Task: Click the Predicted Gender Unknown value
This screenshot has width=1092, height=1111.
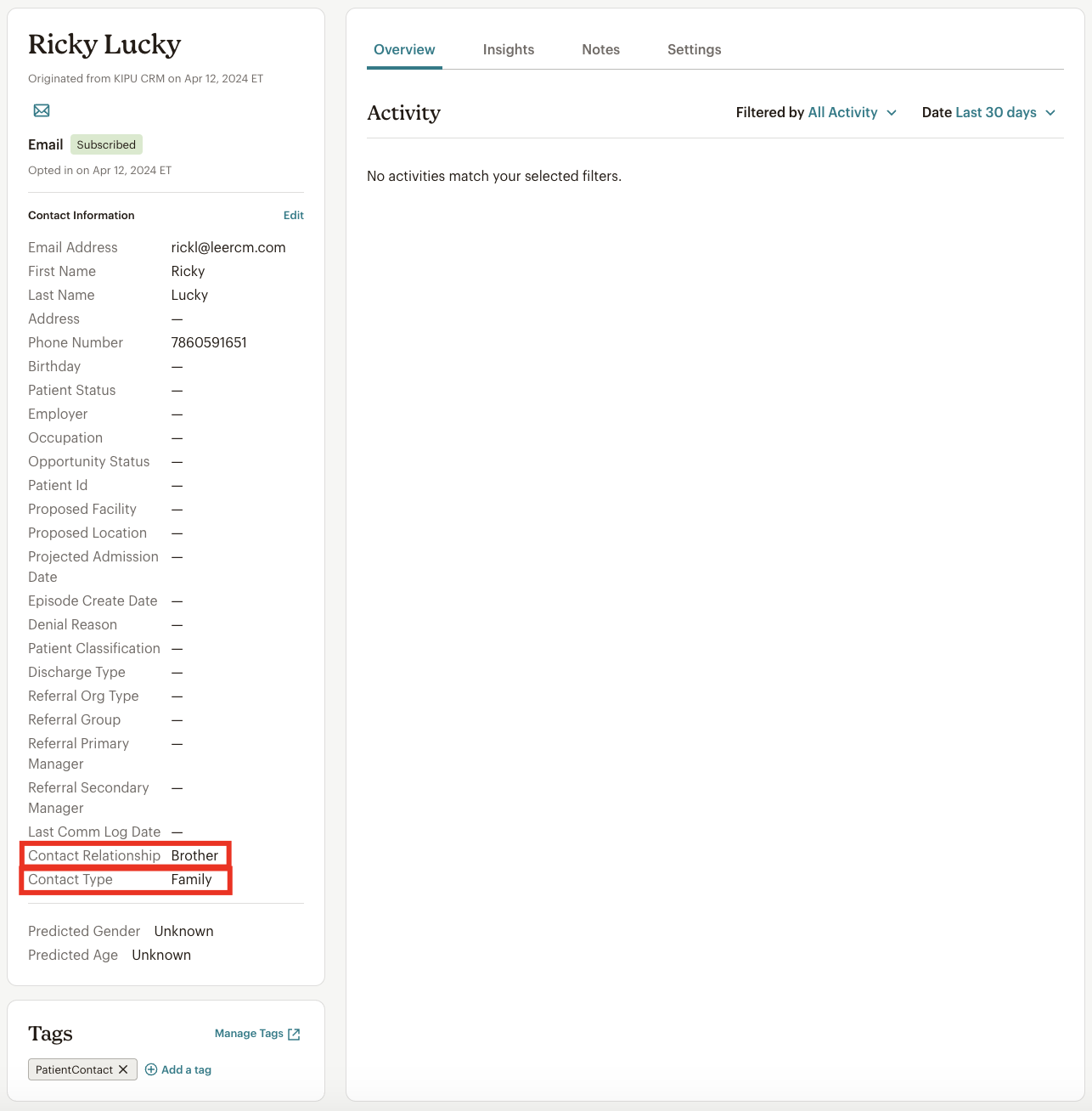Action: click(x=183, y=931)
